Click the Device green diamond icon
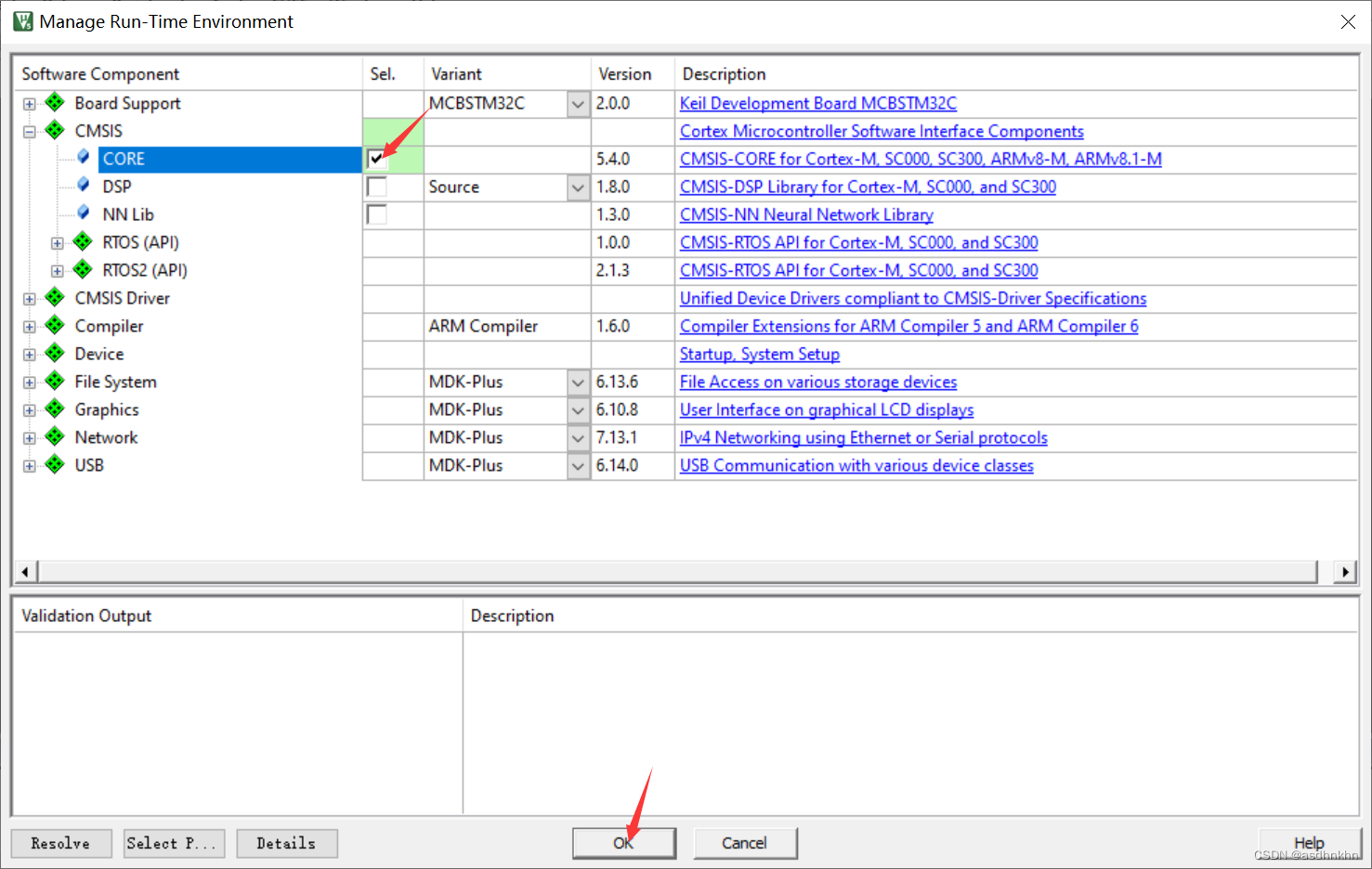 (56, 353)
